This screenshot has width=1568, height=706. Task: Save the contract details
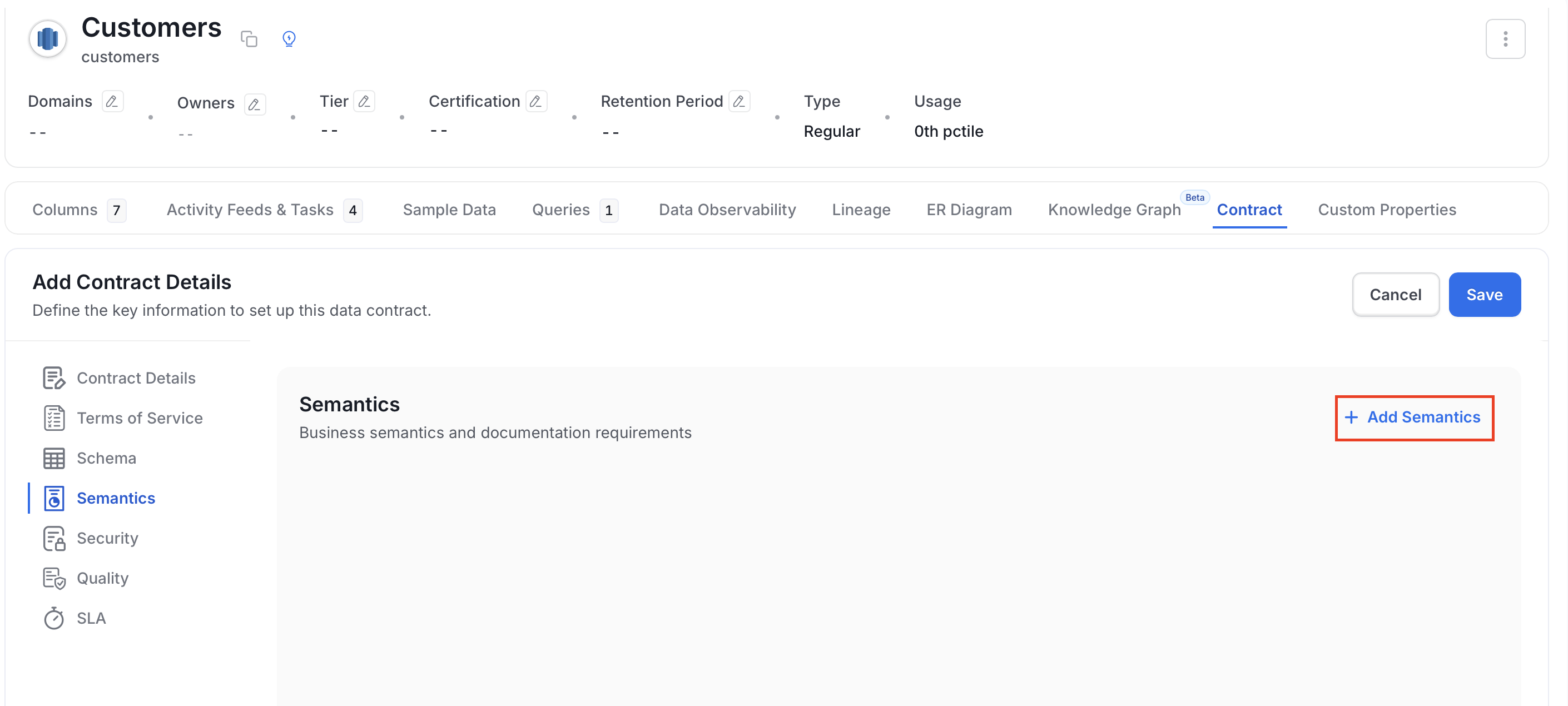point(1484,295)
